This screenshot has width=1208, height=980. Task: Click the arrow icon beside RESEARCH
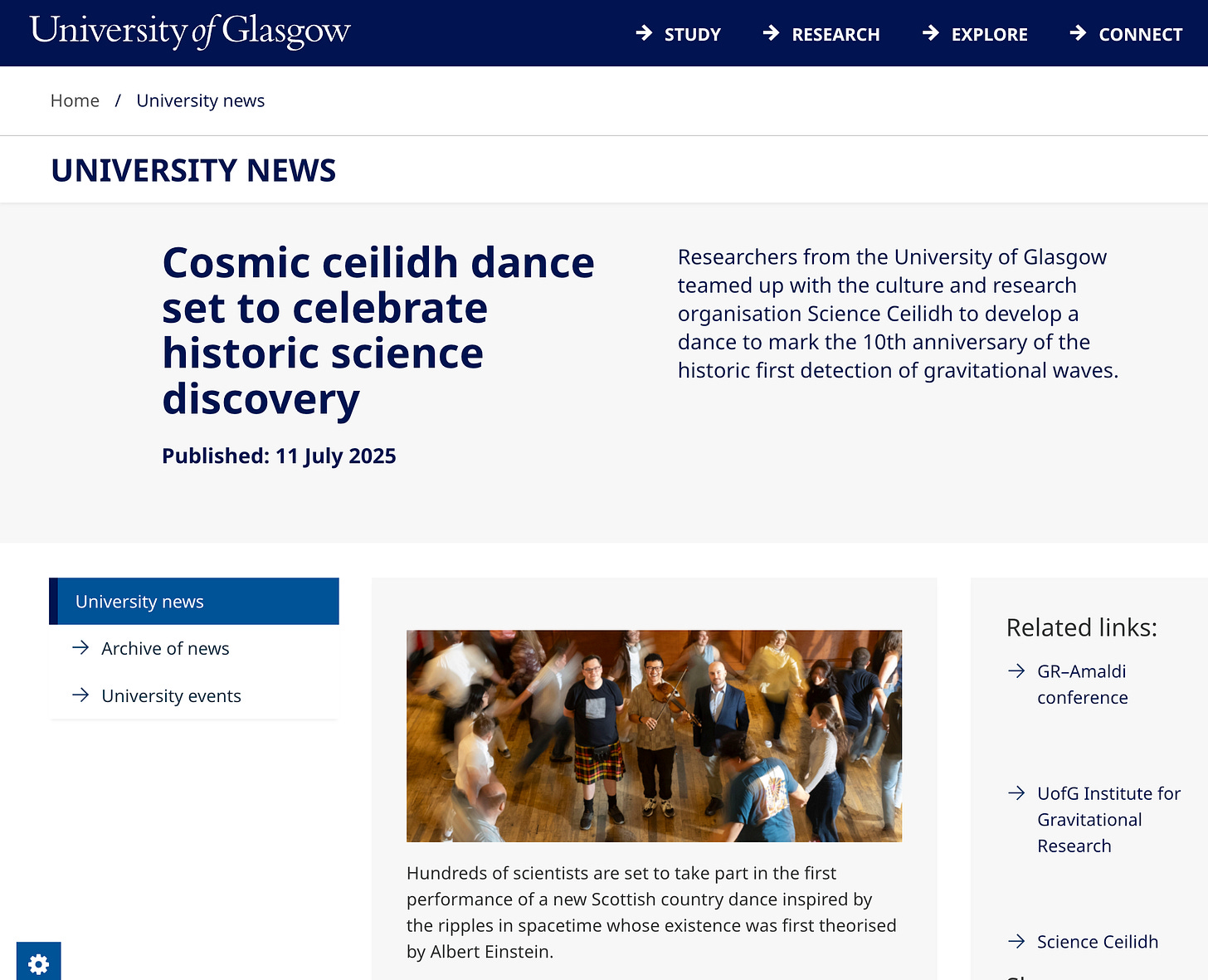pyautogui.click(x=772, y=33)
